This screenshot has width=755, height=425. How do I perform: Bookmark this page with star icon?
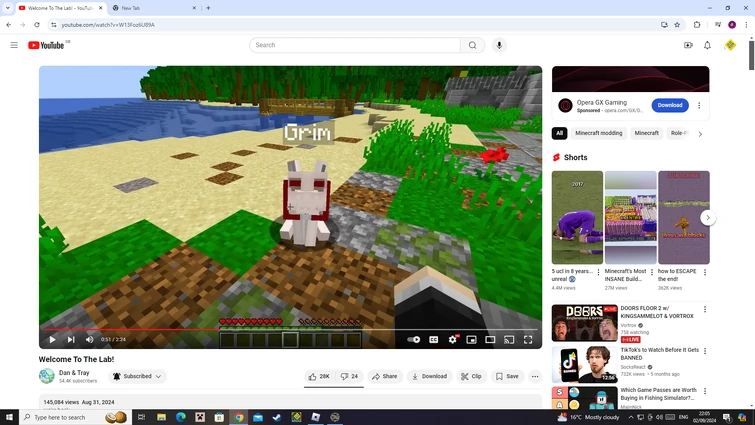click(x=677, y=25)
